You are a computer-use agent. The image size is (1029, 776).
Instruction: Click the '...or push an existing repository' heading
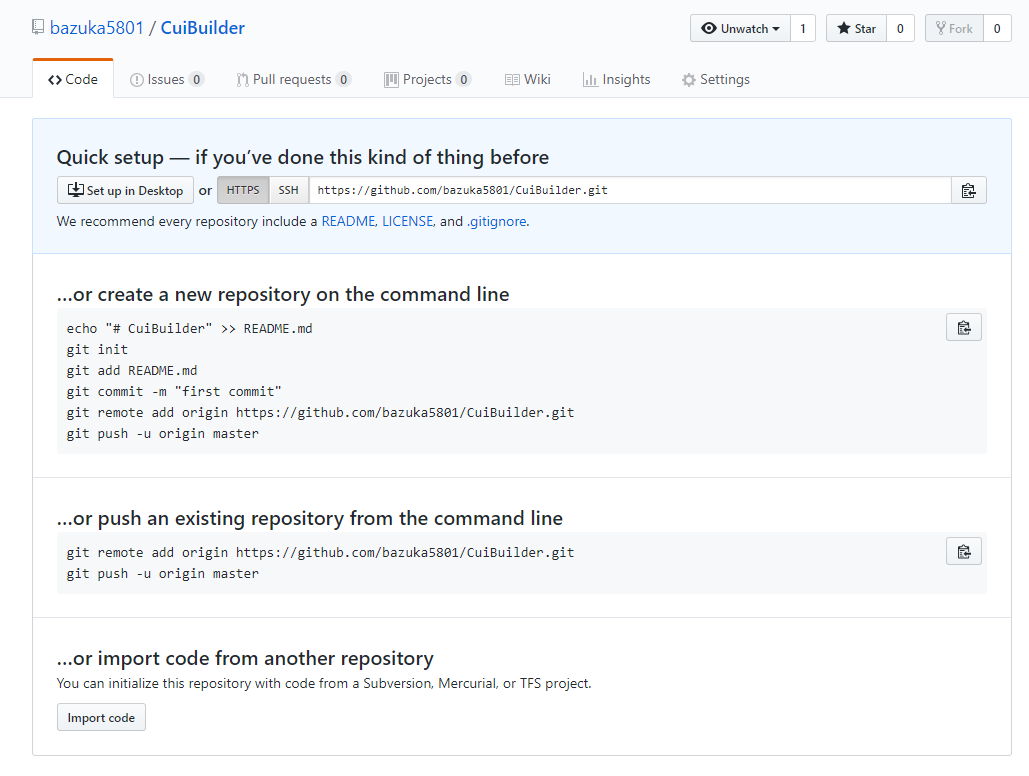(x=310, y=519)
